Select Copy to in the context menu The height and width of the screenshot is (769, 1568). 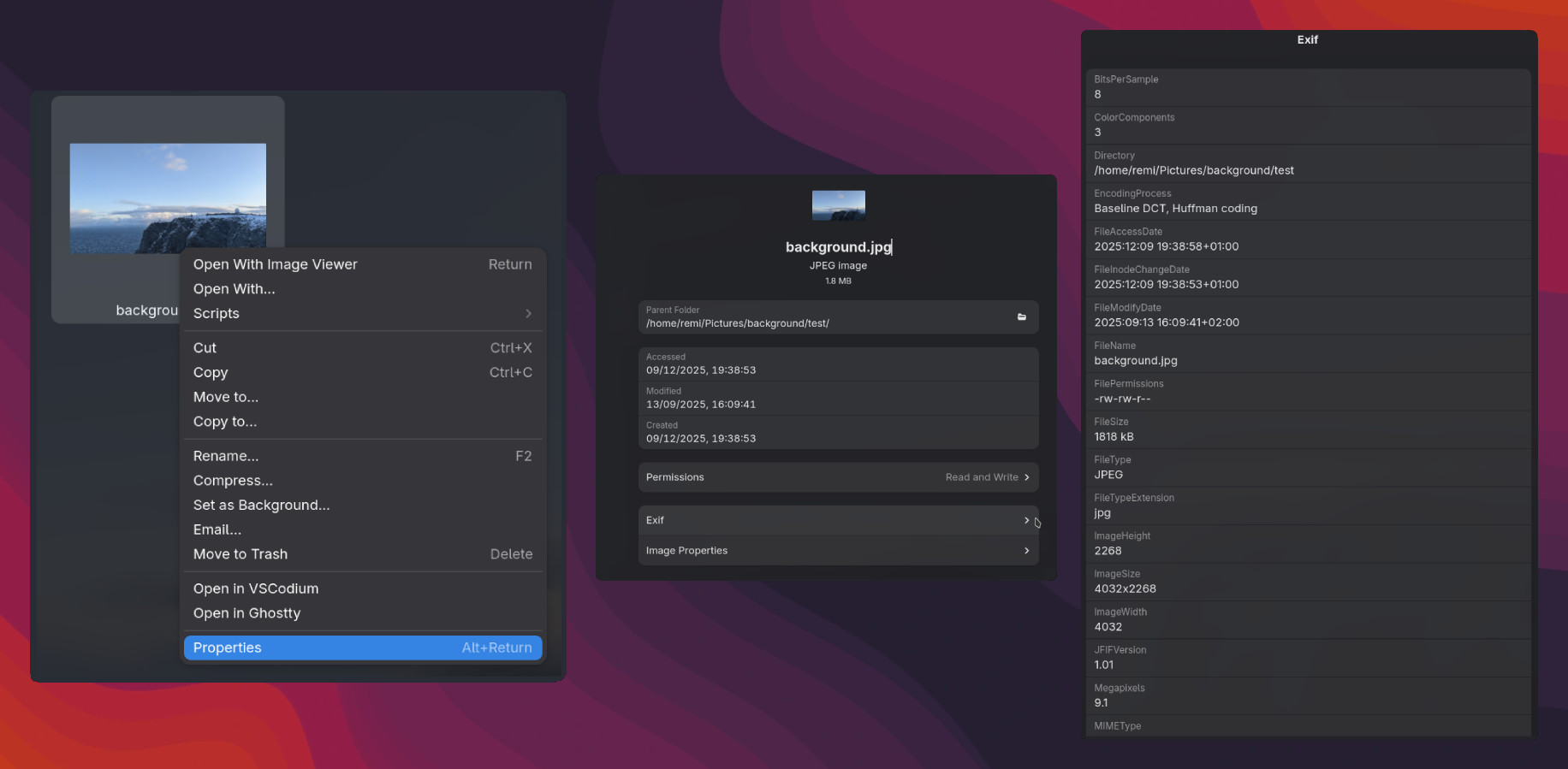pyautogui.click(x=225, y=422)
